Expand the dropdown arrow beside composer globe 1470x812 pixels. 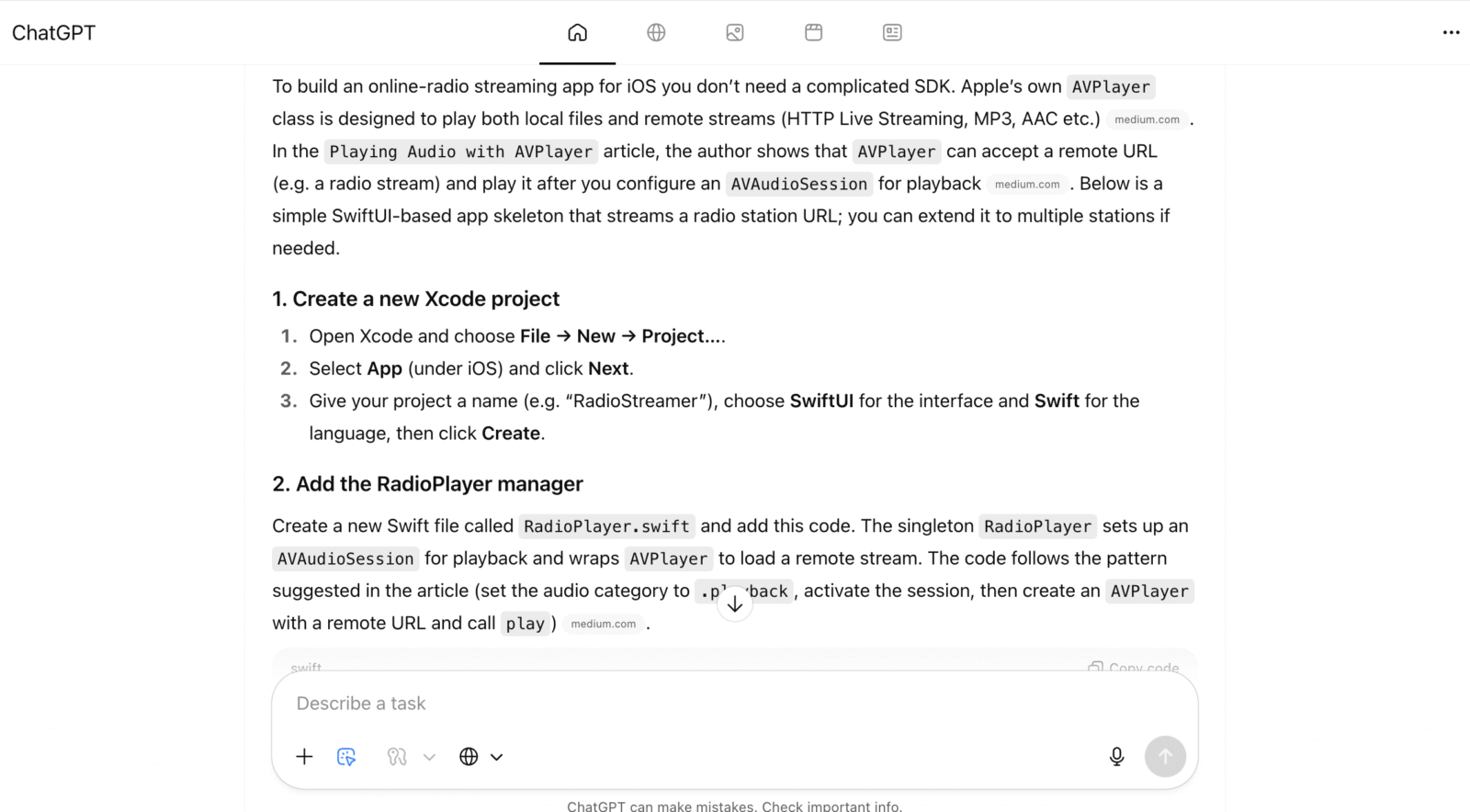pyautogui.click(x=497, y=757)
